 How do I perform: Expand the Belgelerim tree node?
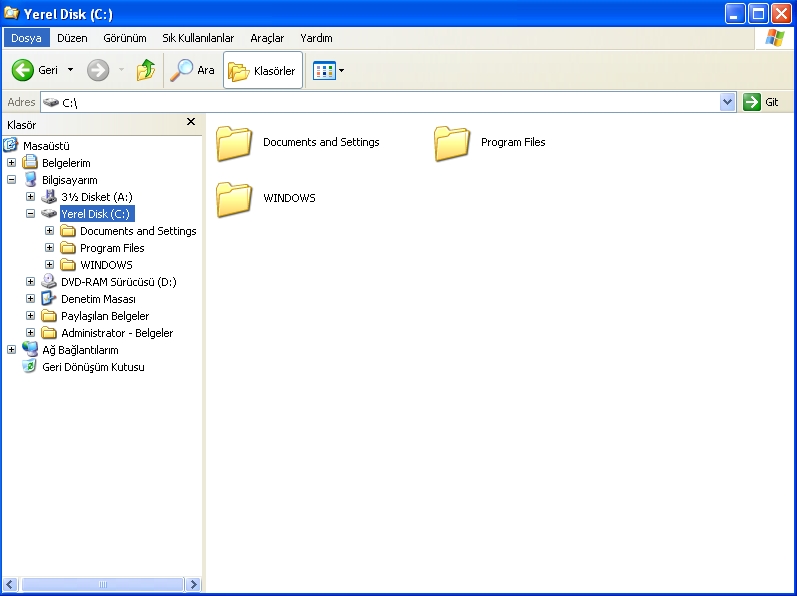pyautogui.click(x=11, y=163)
